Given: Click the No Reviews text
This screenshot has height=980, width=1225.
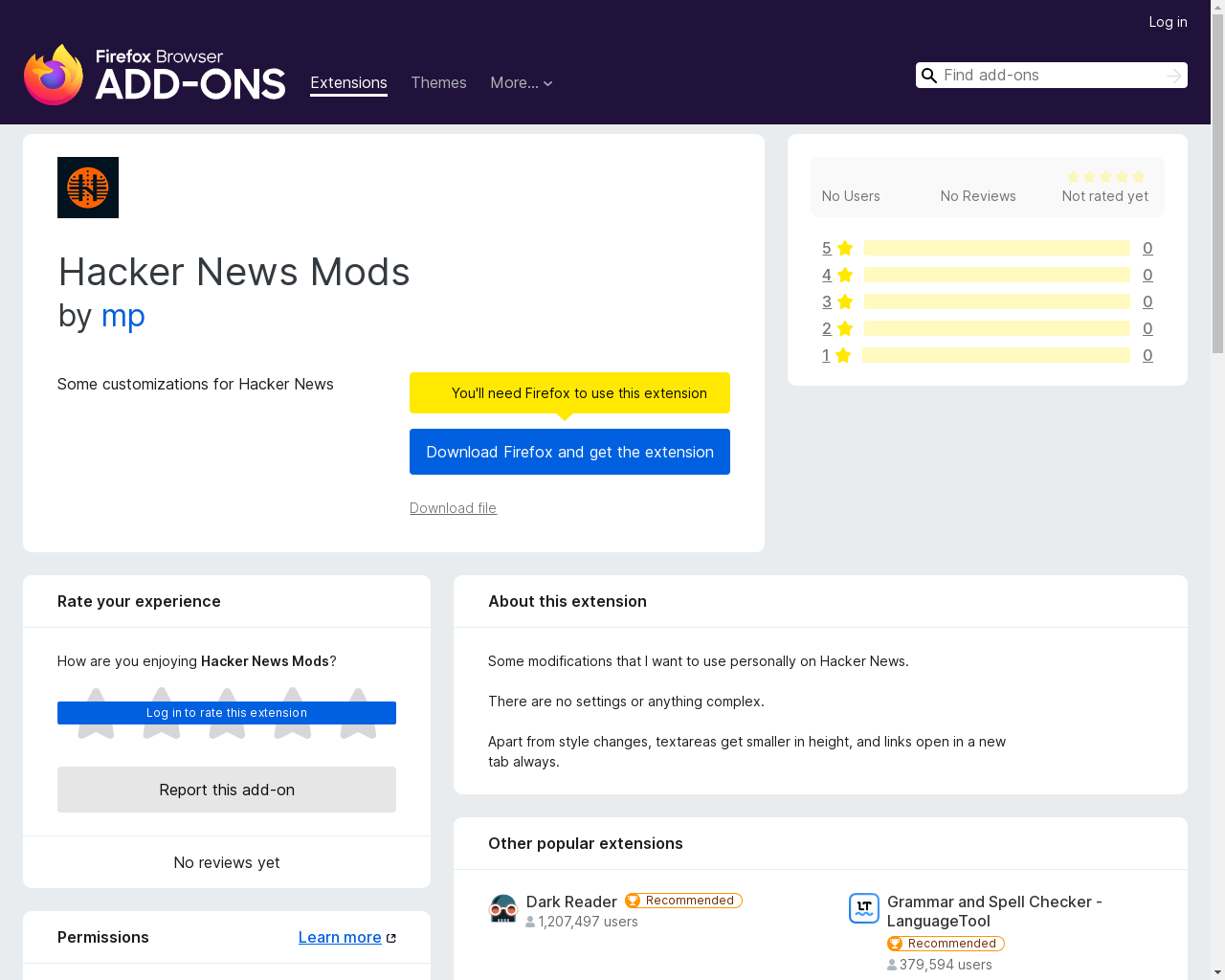Looking at the screenshot, I should 978,196.
